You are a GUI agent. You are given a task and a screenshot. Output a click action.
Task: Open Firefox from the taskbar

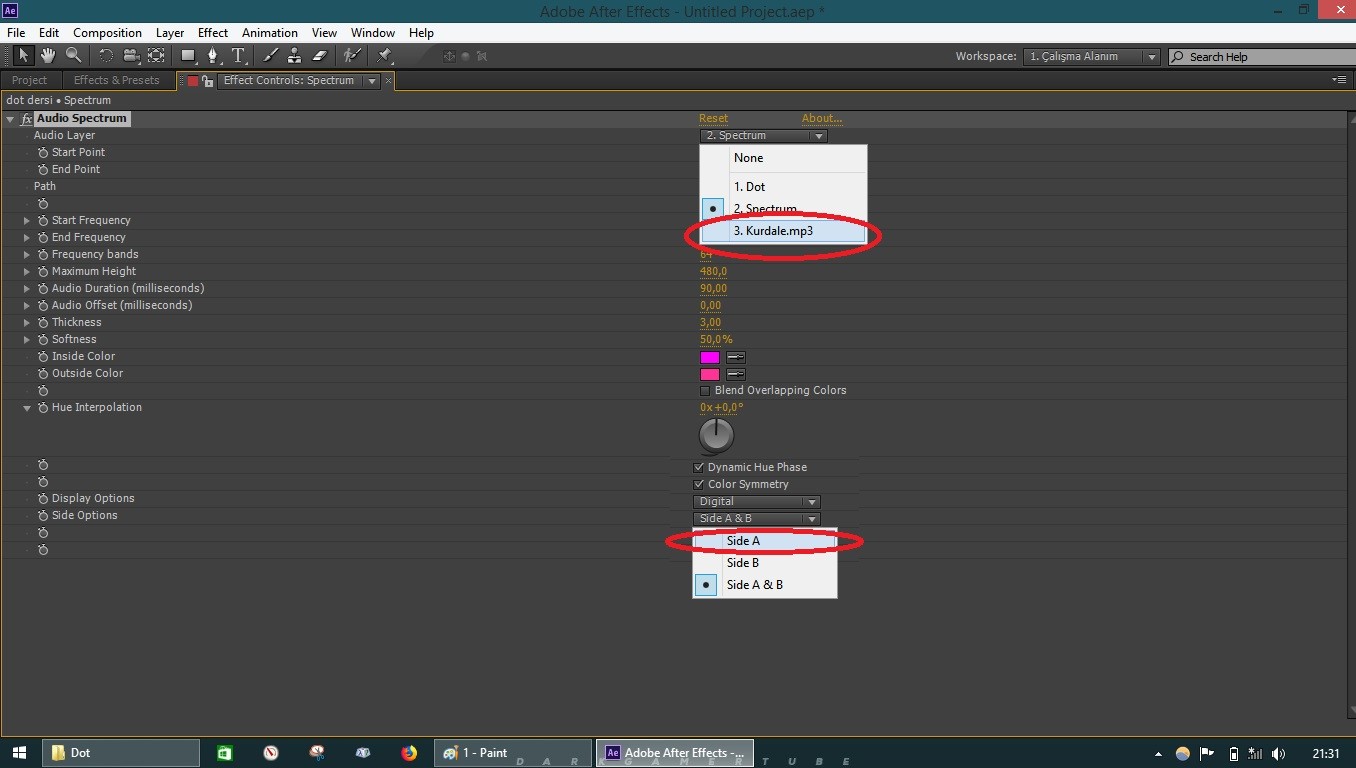[408, 753]
